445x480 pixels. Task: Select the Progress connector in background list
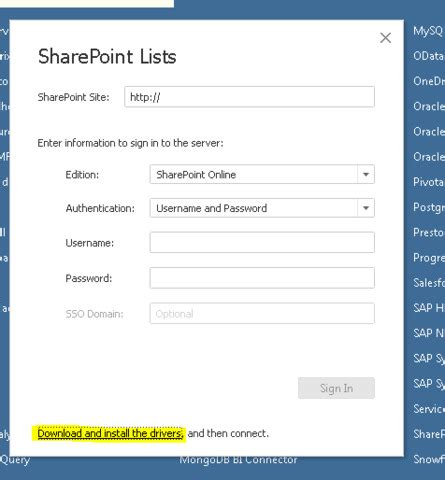pos(429,258)
